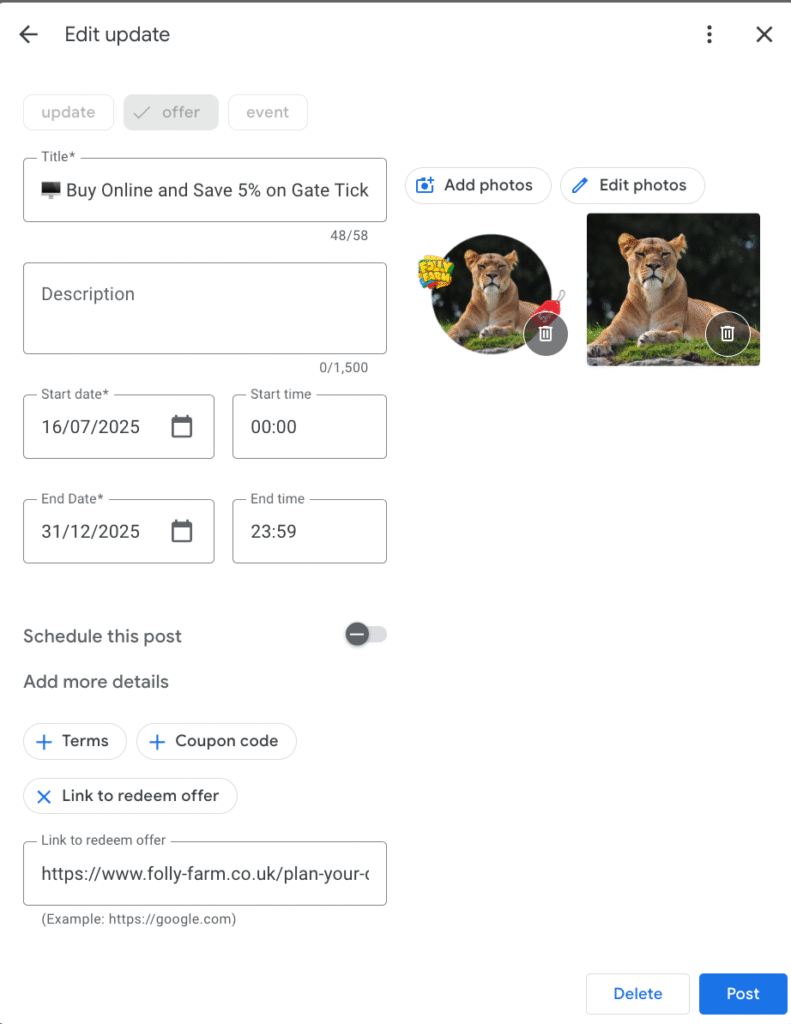Click the Add photos button

478,185
